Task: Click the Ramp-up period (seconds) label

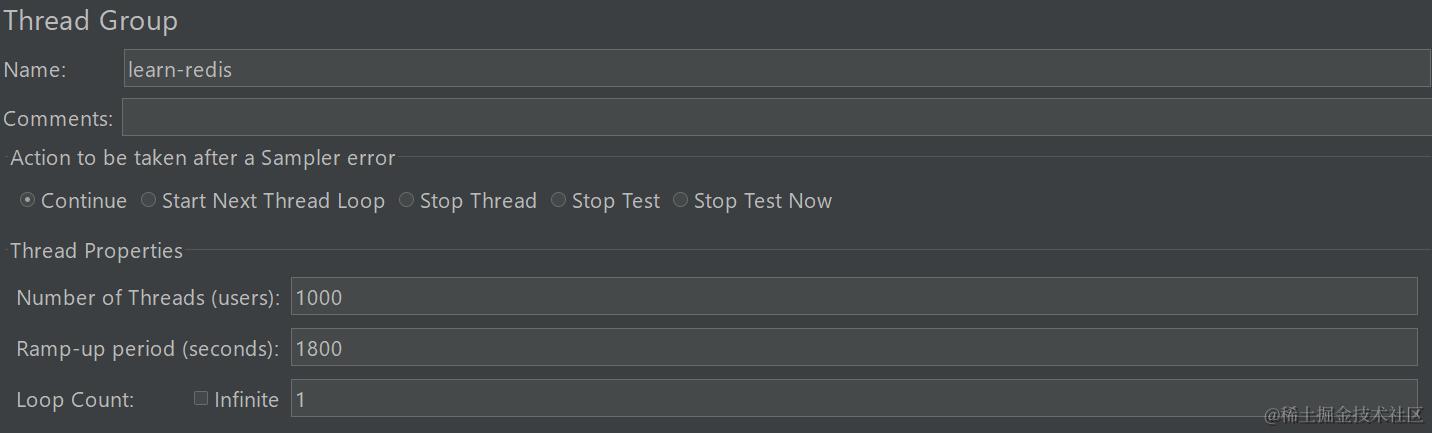Action: 148,349
